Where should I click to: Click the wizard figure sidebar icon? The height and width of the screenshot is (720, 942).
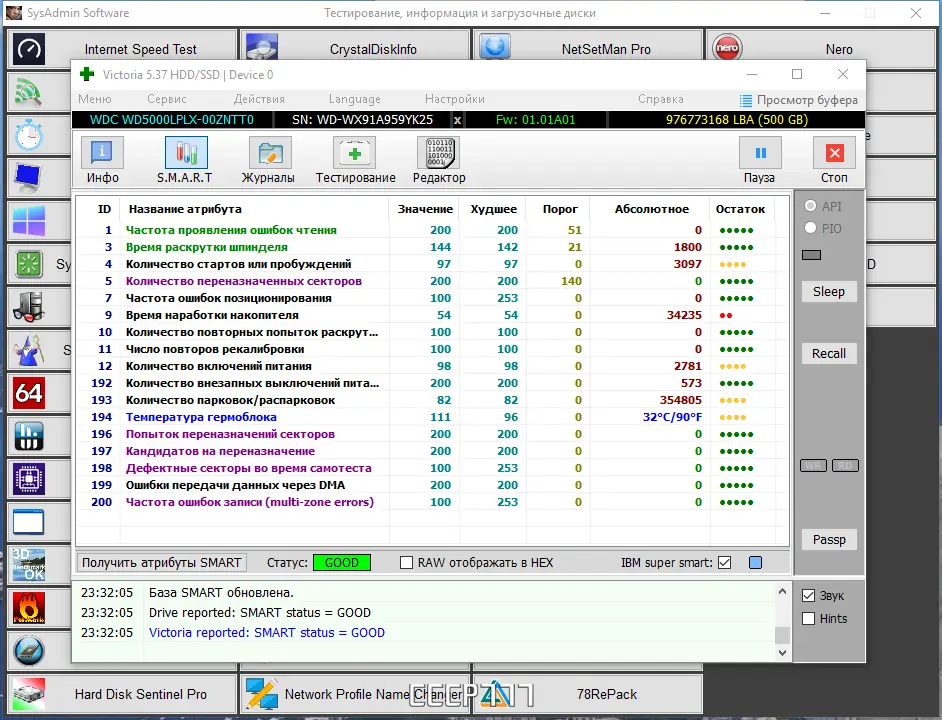click(28, 350)
